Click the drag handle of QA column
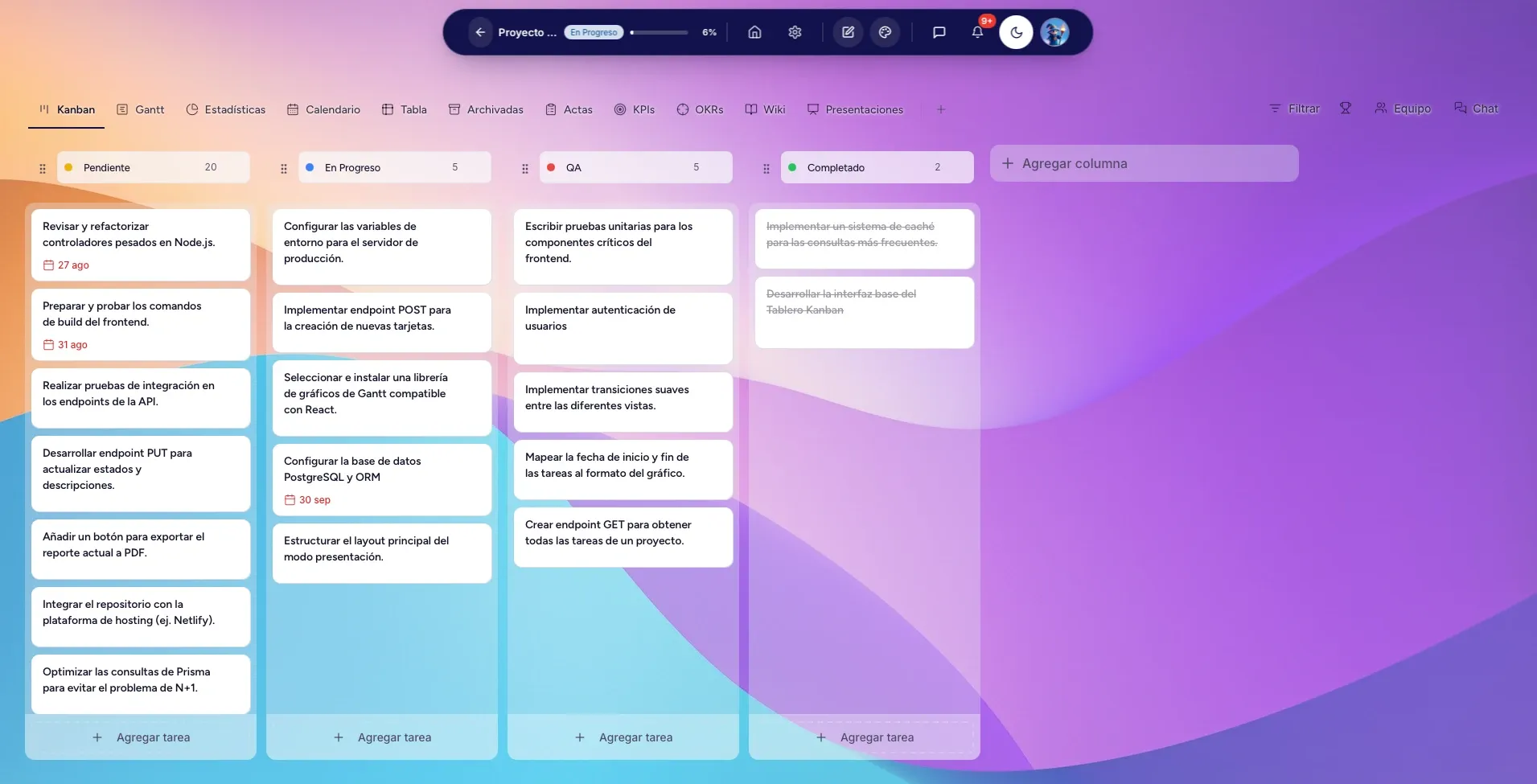Viewport: 1537px width, 784px height. (525, 169)
